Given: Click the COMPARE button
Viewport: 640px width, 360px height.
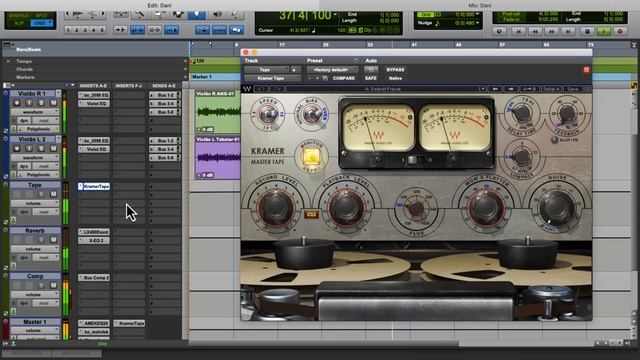Looking at the screenshot, I should (x=344, y=78).
